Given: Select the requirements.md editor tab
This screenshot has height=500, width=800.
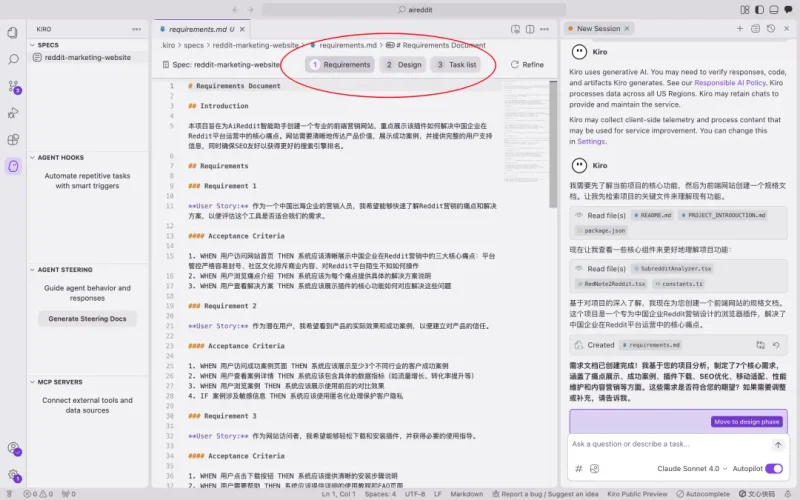Looking at the screenshot, I should [x=202, y=29].
